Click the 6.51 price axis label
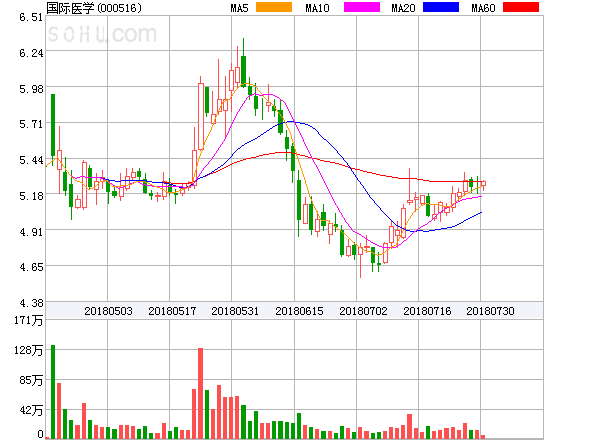The image size is (600, 440). tap(31, 17)
